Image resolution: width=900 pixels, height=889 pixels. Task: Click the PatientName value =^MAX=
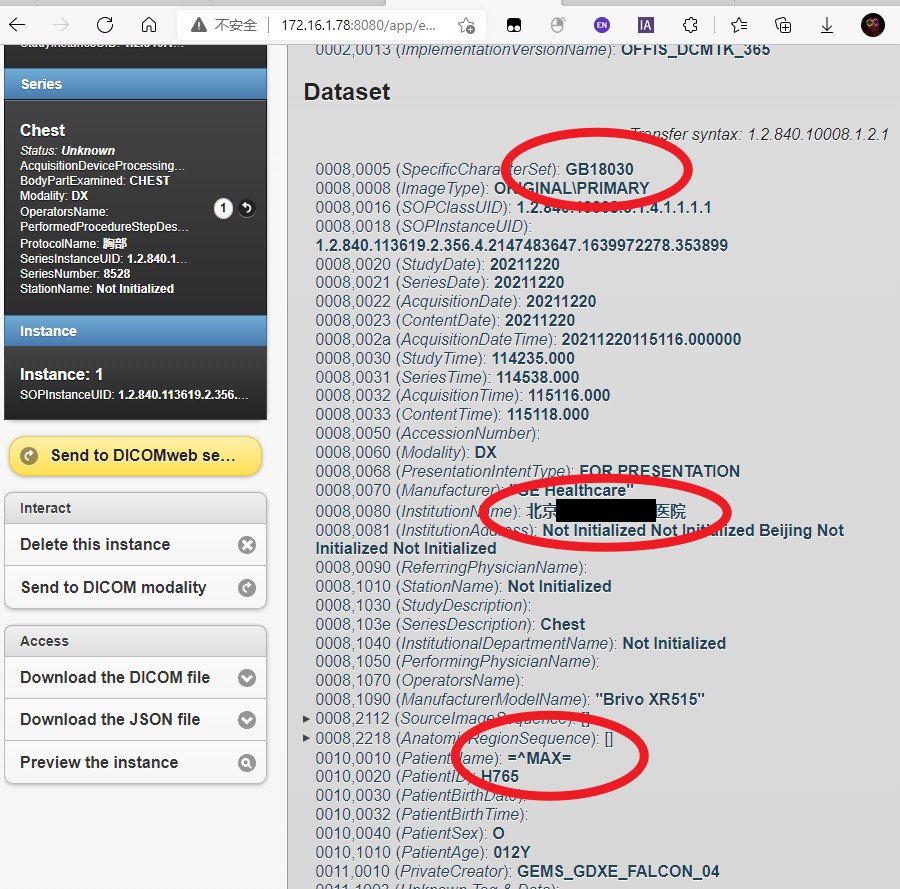(x=539, y=758)
